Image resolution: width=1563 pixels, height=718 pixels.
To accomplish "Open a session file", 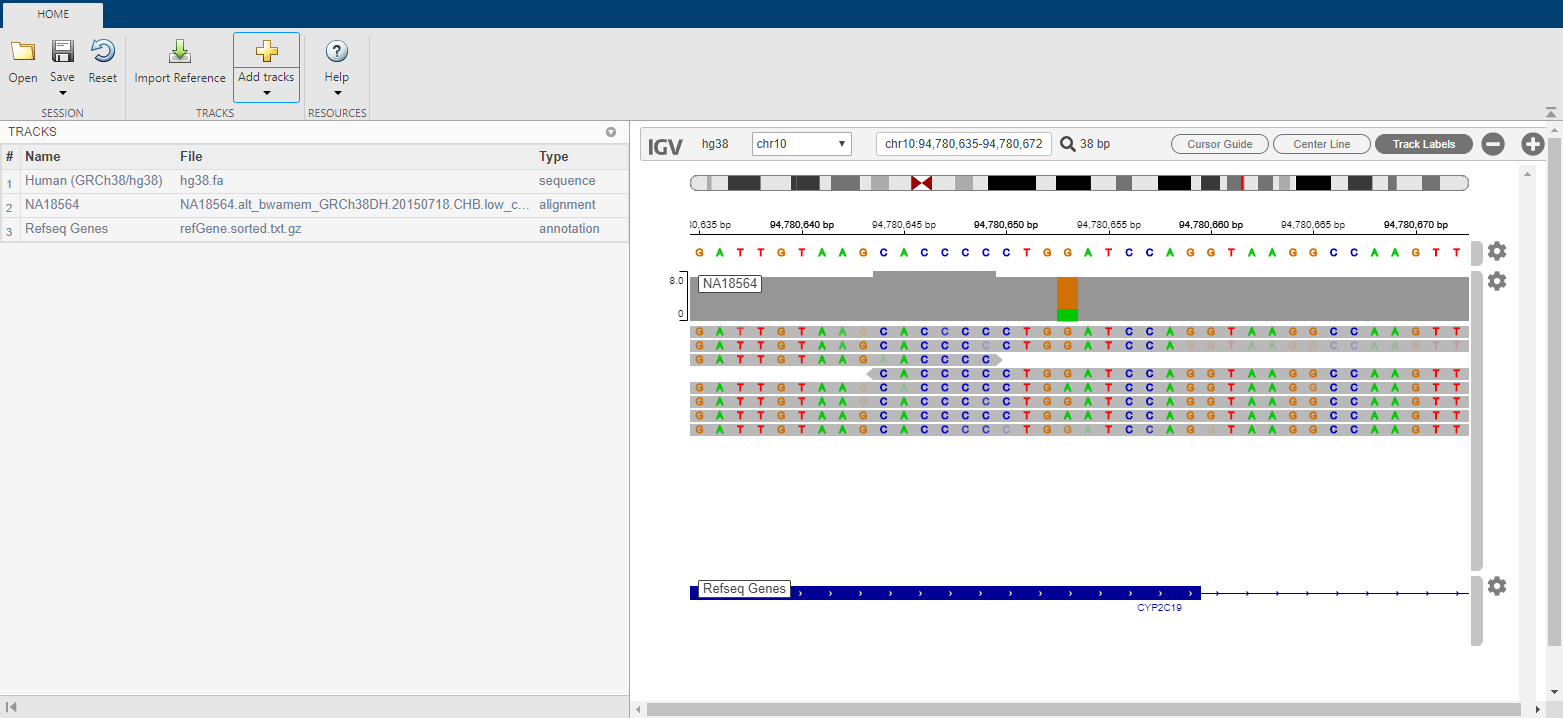I will 22,60.
